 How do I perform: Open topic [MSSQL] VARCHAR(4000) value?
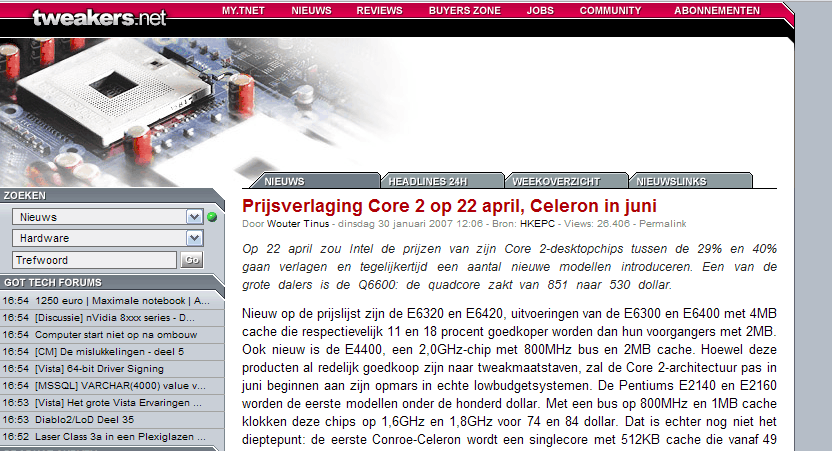point(120,386)
